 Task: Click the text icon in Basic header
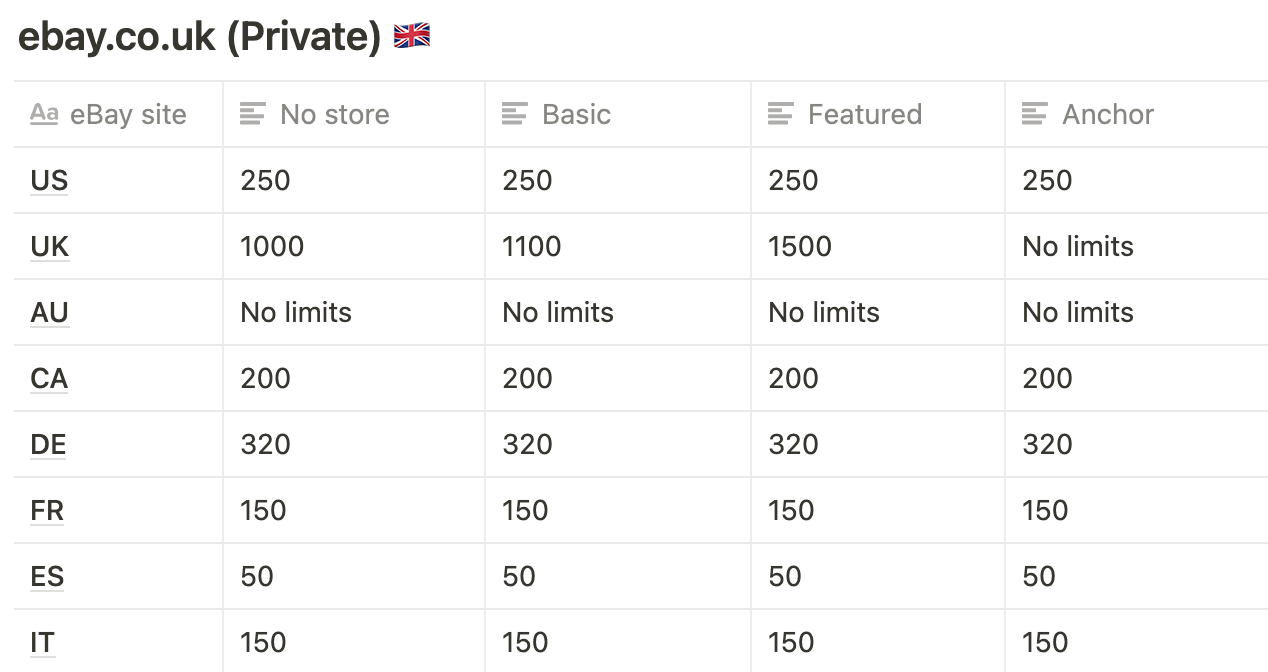click(x=515, y=114)
